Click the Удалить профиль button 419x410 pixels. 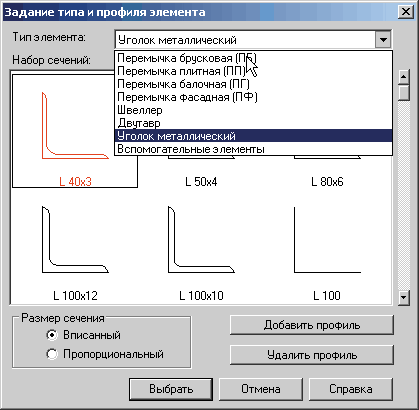[312, 355]
